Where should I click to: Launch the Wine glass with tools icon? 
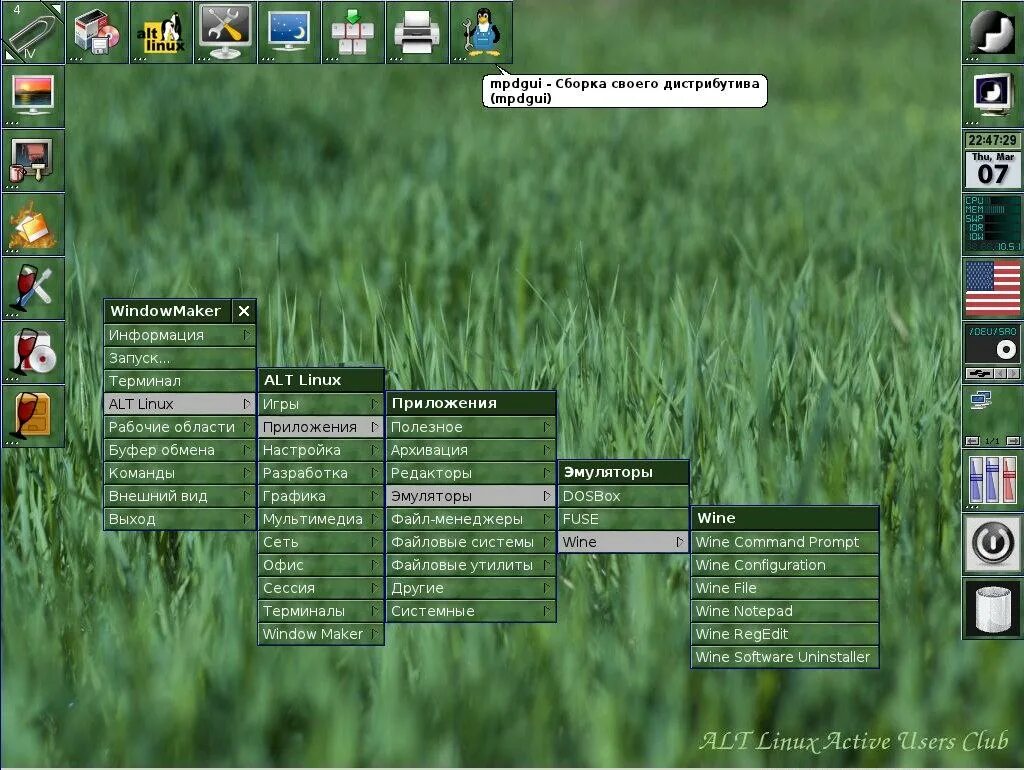click(33, 288)
